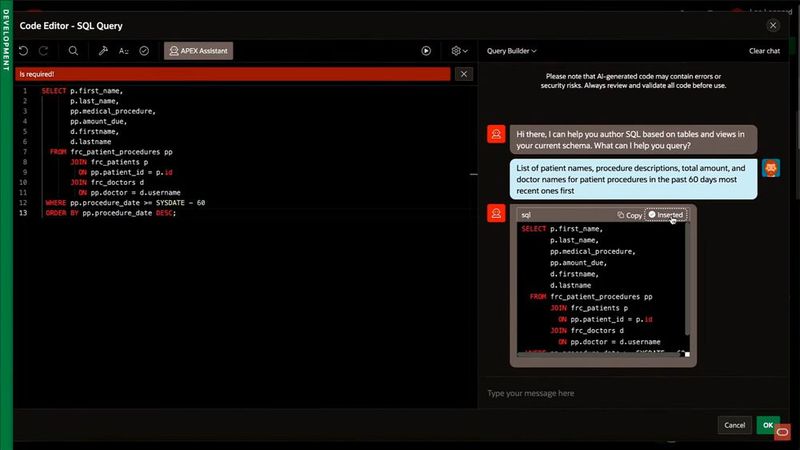Click the Development sidebar strip
Screen dimensions: 800x450
point(6,224)
